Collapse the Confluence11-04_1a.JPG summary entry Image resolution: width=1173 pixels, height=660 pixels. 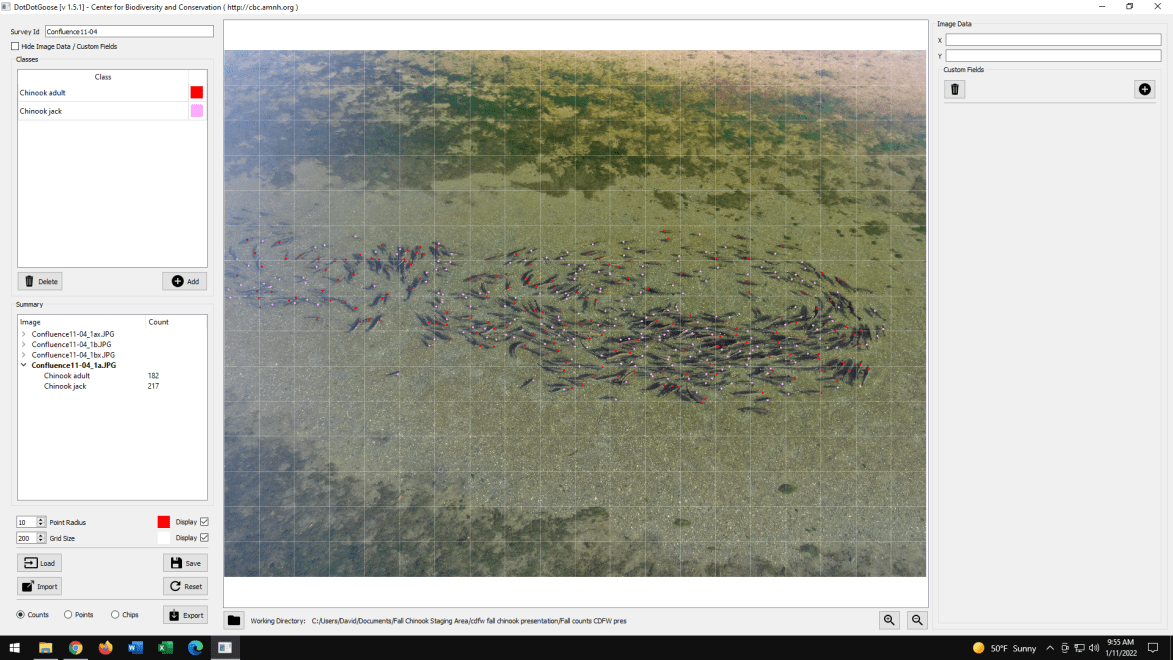(x=23, y=365)
